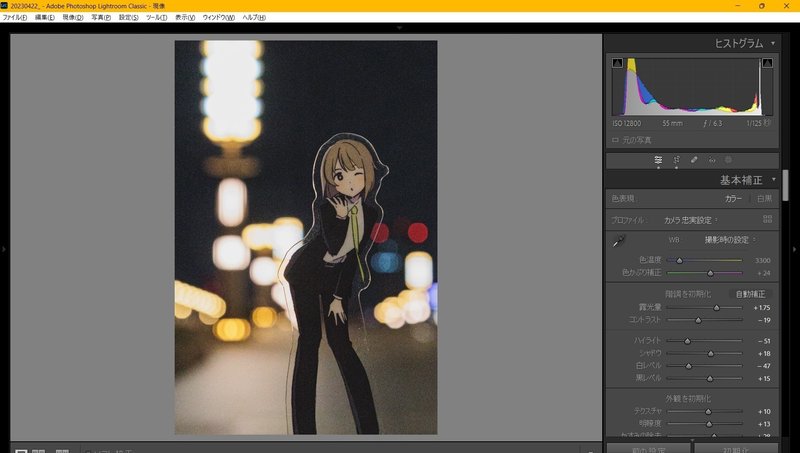Click the highlights value -51
Screen dimensions: 800x453
click(764, 341)
